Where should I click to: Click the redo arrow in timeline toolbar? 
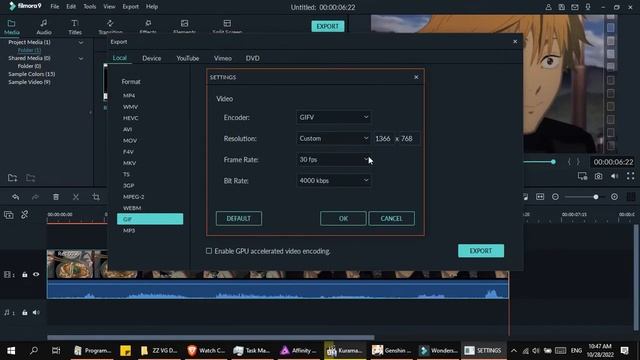(36, 197)
